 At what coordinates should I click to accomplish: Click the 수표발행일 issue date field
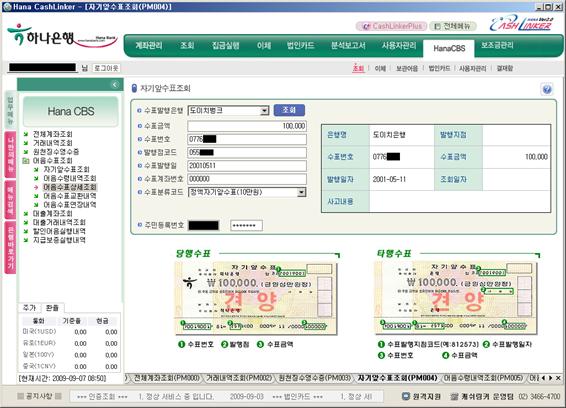[x=247, y=166]
